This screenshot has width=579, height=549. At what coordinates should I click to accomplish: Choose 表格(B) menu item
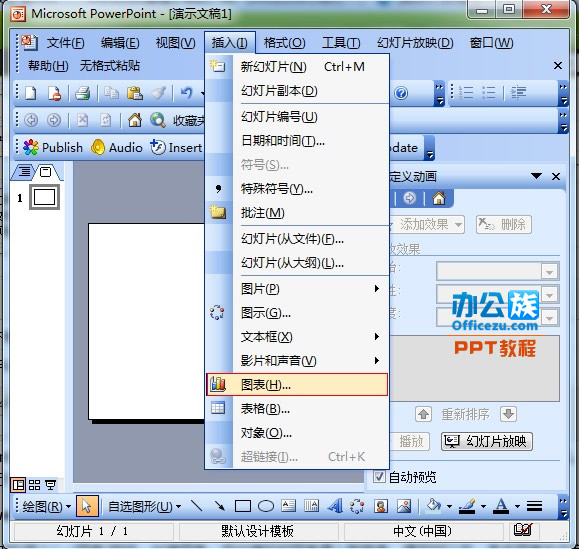pyautogui.click(x=297, y=409)
